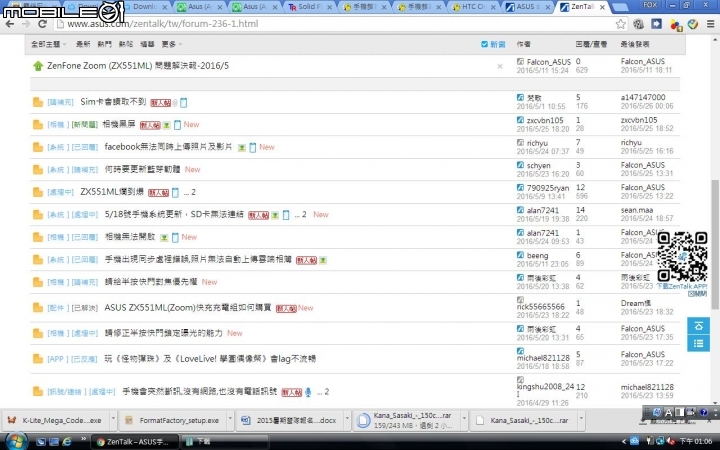Screen dimensions: 720x450
Task: Click the back-to-top arrow button on right edge
Action: click(698, 326)
